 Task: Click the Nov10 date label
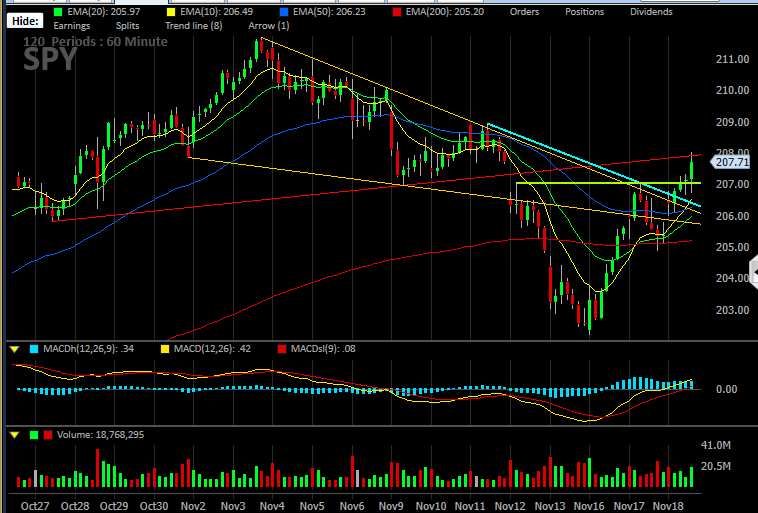click(431, 506)
